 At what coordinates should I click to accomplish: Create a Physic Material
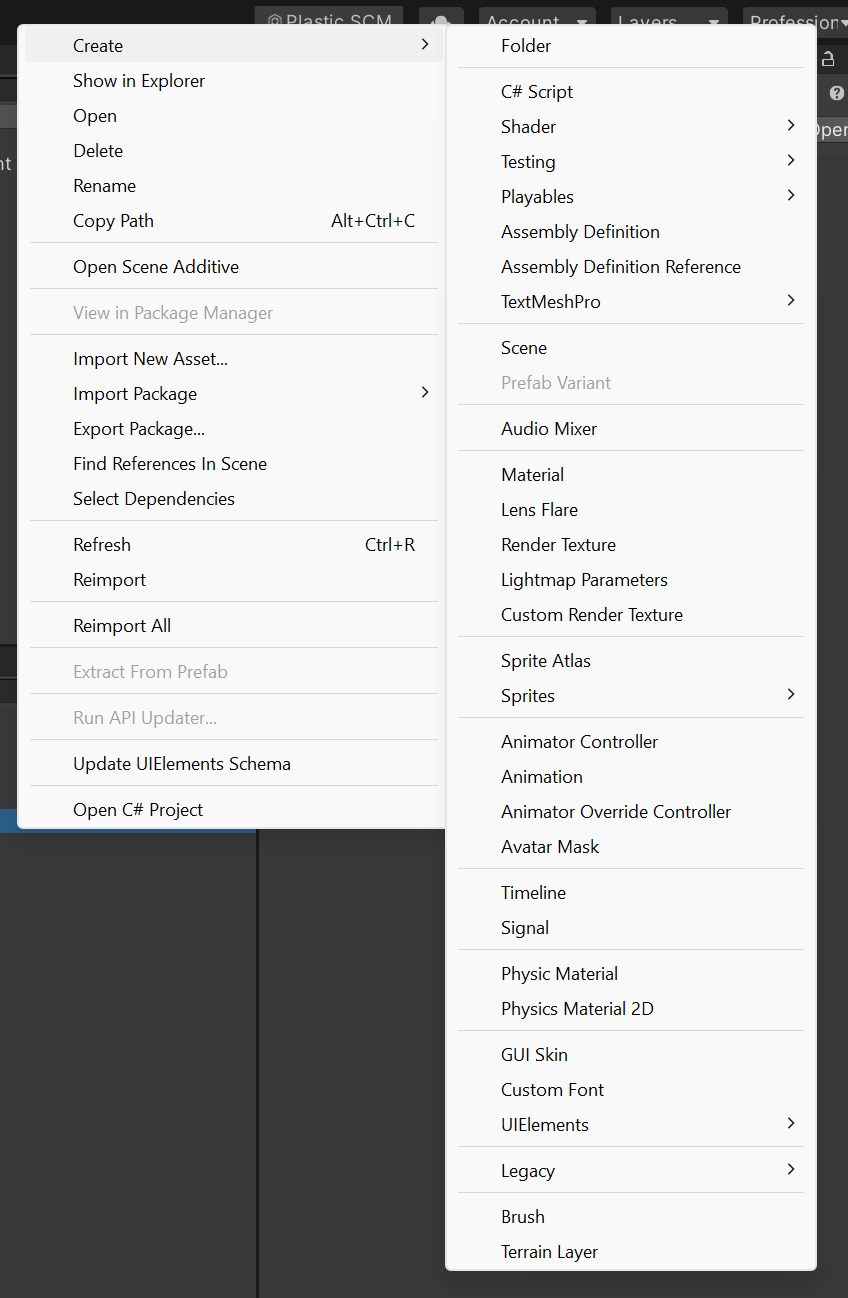[x=631, y=974]
